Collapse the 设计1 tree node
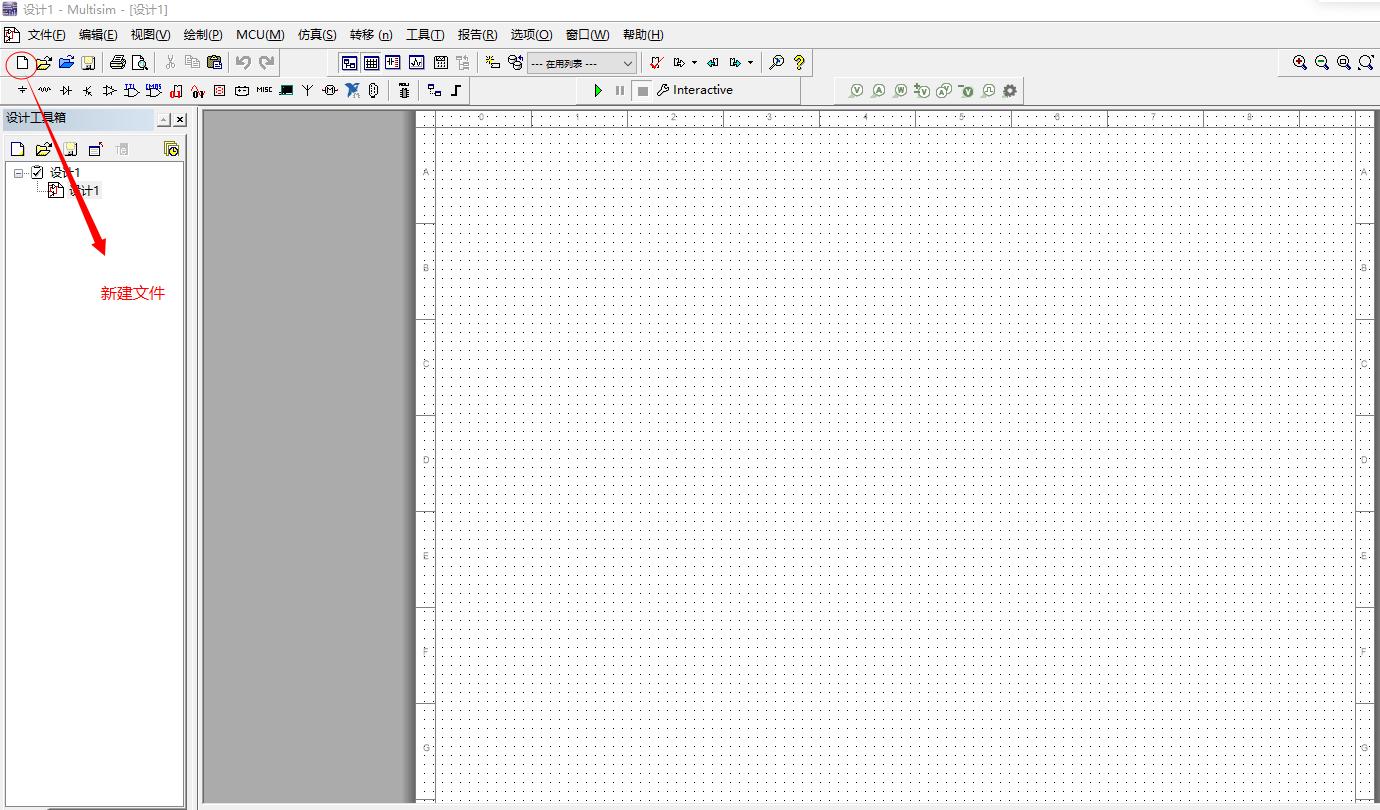1380x810 pixels. pyautogui.click(x=19, y=173)
